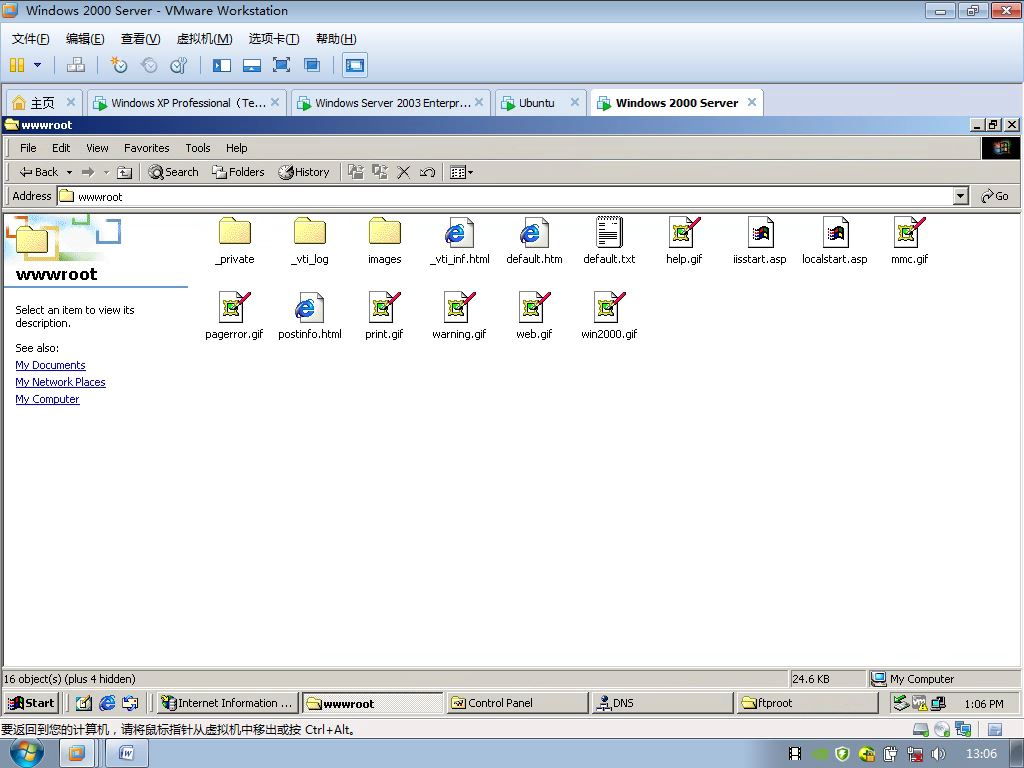Switch to Control Panel taskbar button
This screenshot has width=1024, height=768.
tap(517, 703)
